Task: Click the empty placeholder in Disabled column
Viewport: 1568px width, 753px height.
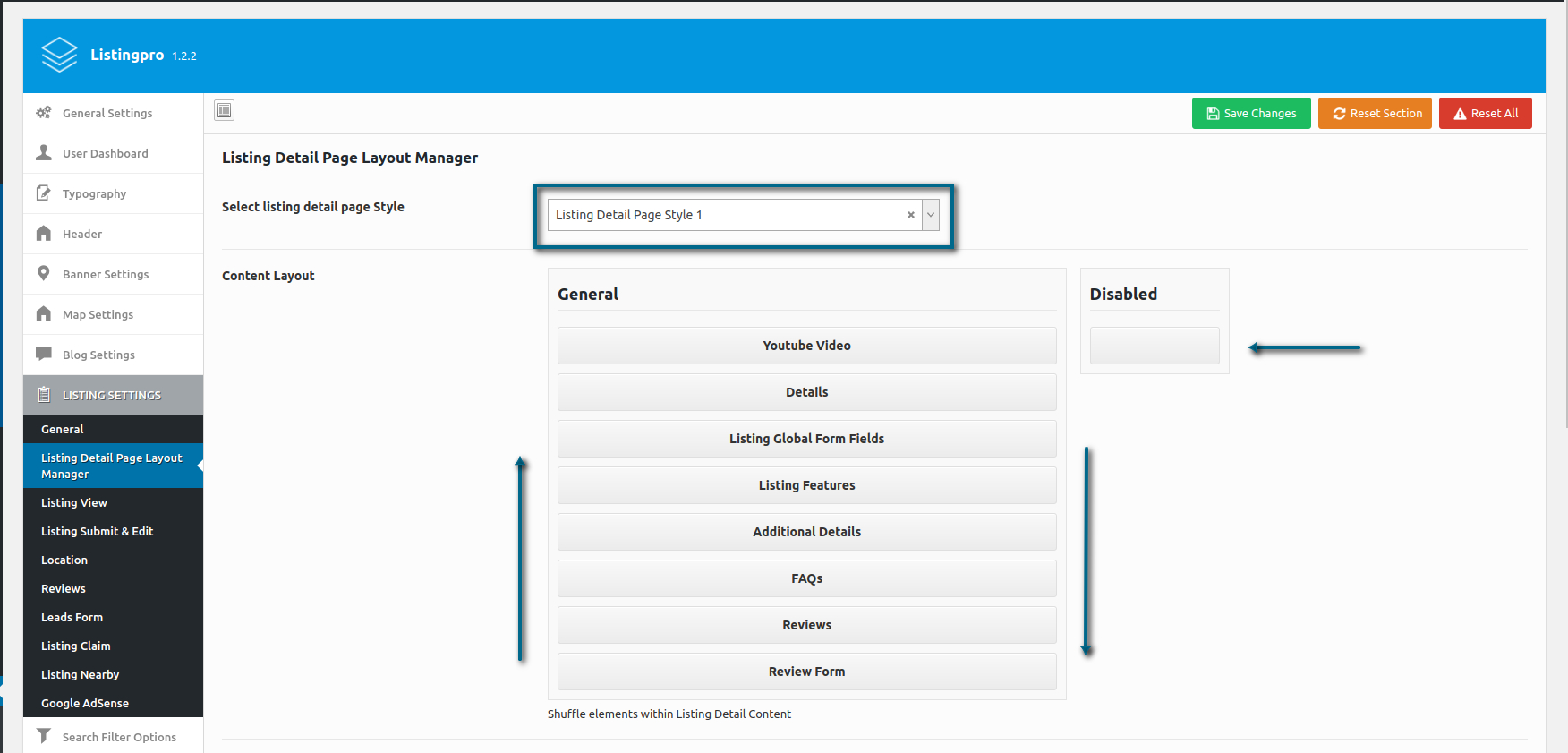Action: pos(1155,346)
